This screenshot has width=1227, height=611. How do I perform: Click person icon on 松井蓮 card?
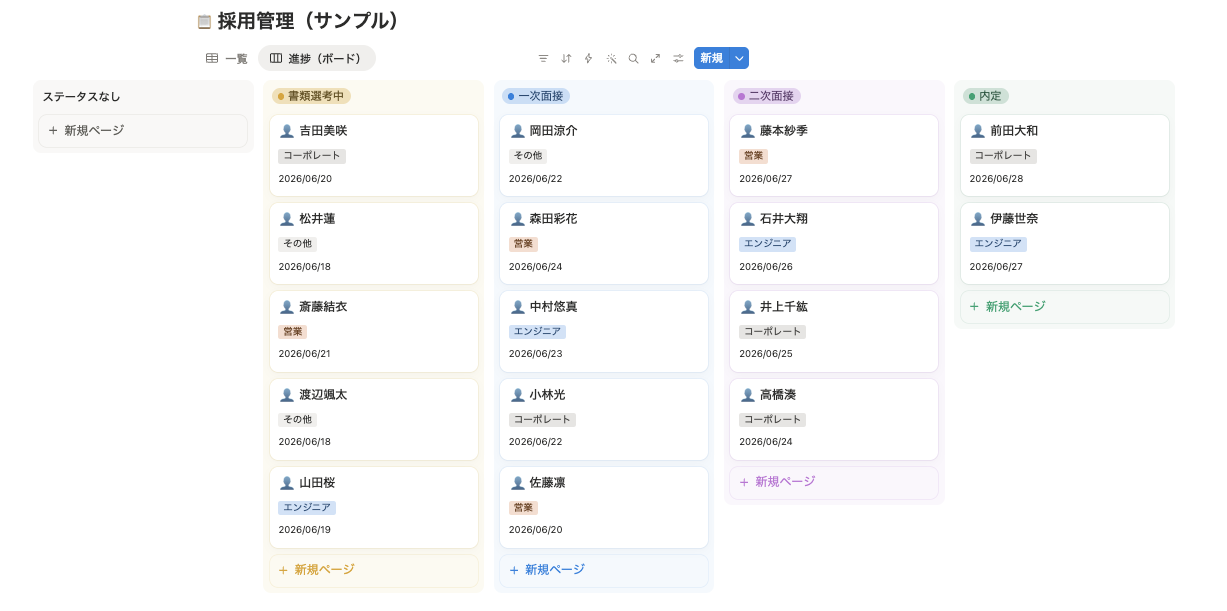click(x=287, y=219)
